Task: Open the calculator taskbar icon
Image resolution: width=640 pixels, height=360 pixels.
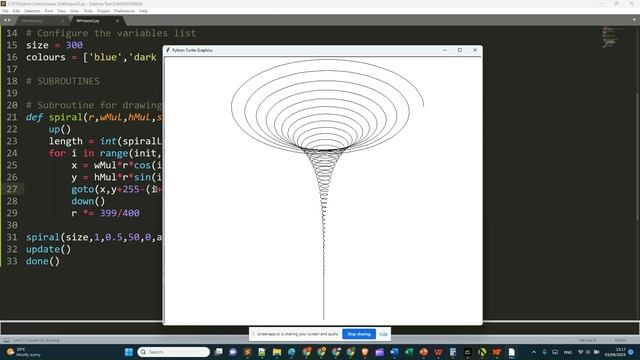Action: (453, 352)
